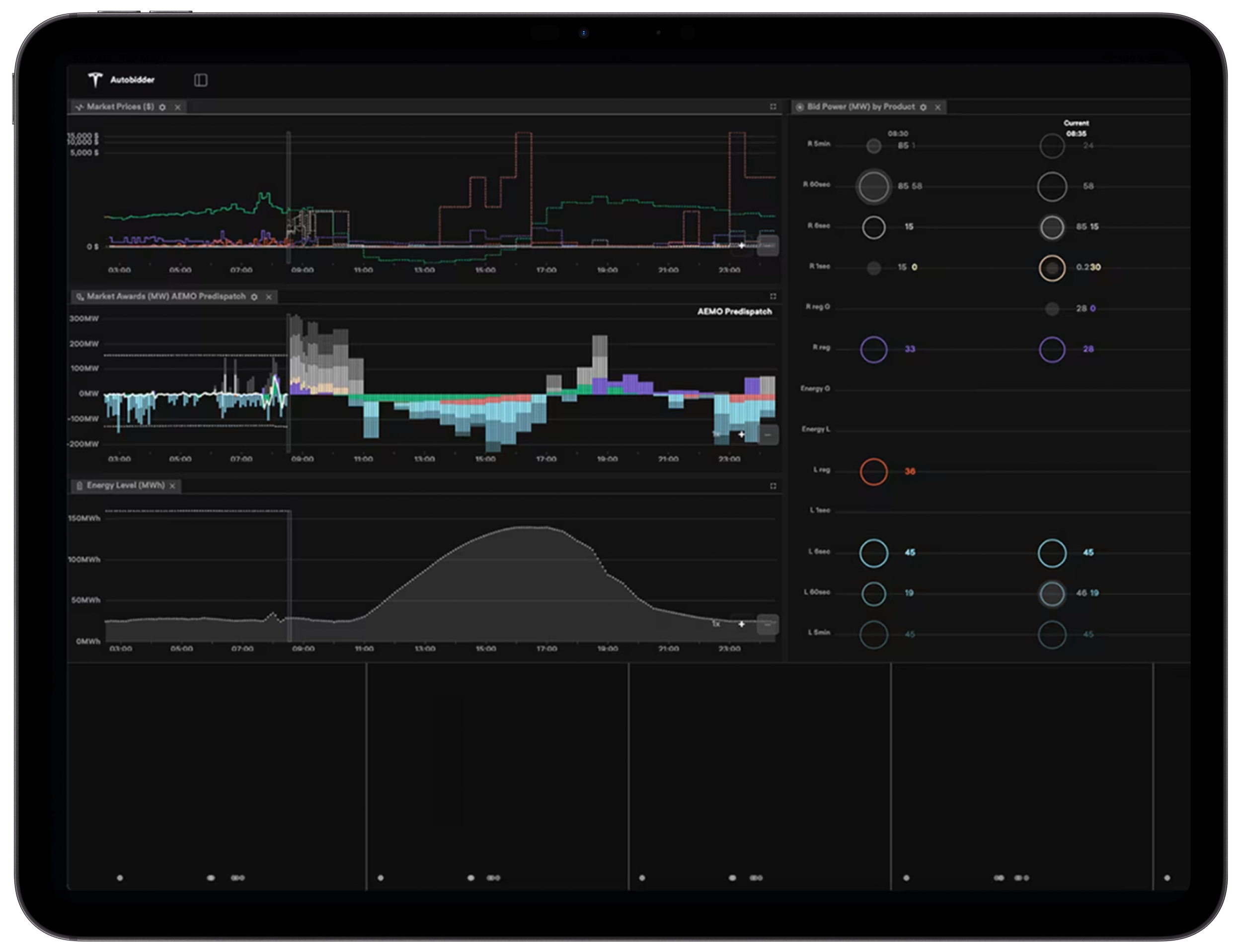This screenshot has width=1242, height=952.
Task: Select the orange L reg circle
Action: 873,471
